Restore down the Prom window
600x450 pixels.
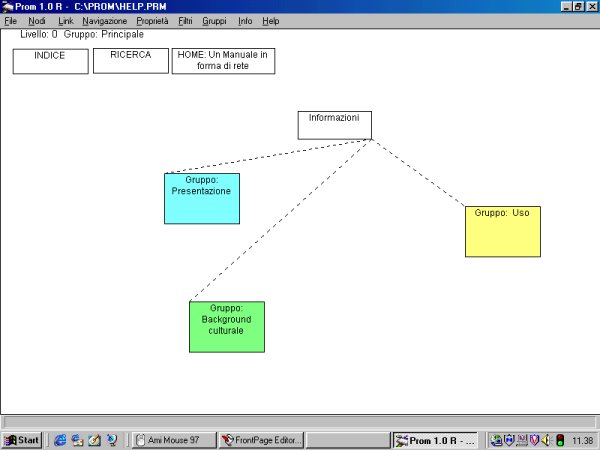click(579, 7)
